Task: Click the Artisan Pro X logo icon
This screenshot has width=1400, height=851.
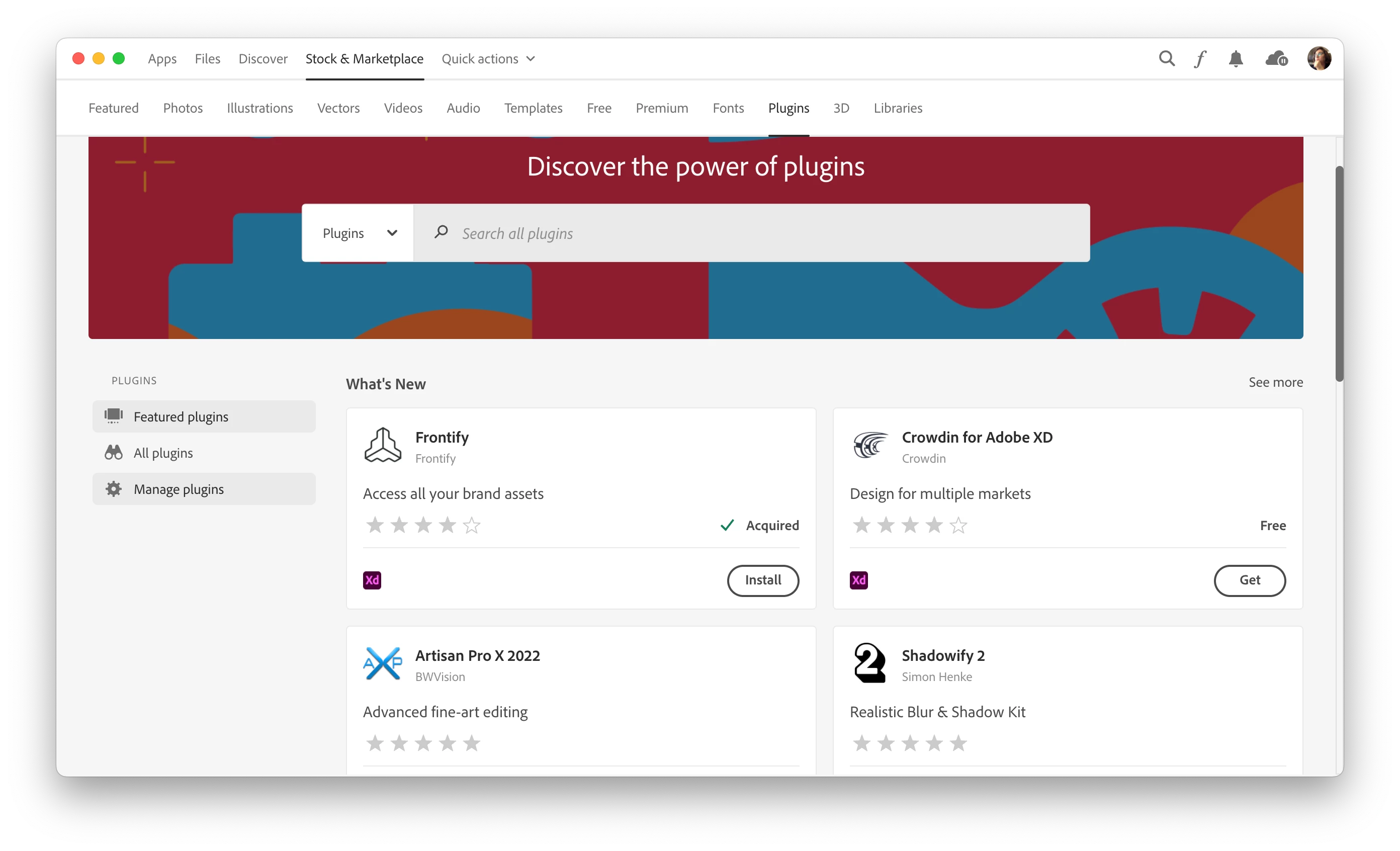Action: [382, 663]
